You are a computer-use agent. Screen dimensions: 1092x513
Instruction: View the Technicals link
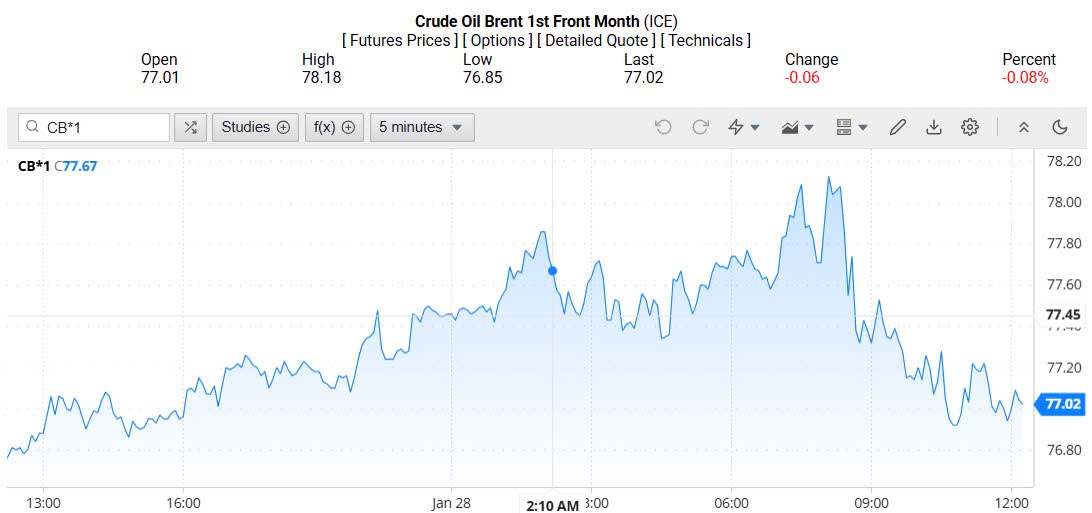pos(706,40)
